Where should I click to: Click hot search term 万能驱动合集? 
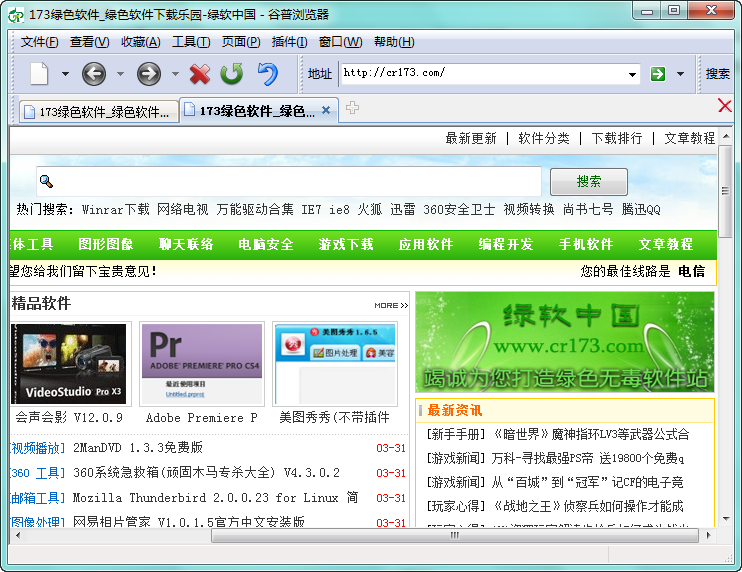point(255,209)
